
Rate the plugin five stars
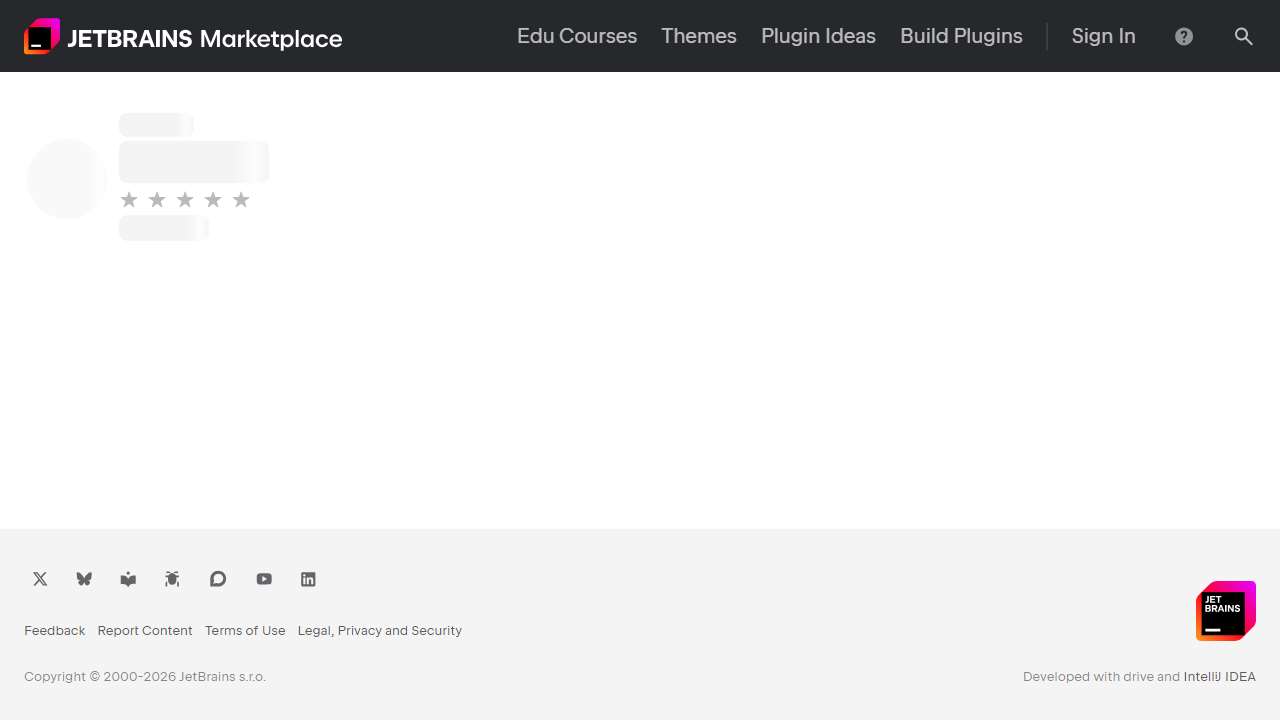[241, 199]
